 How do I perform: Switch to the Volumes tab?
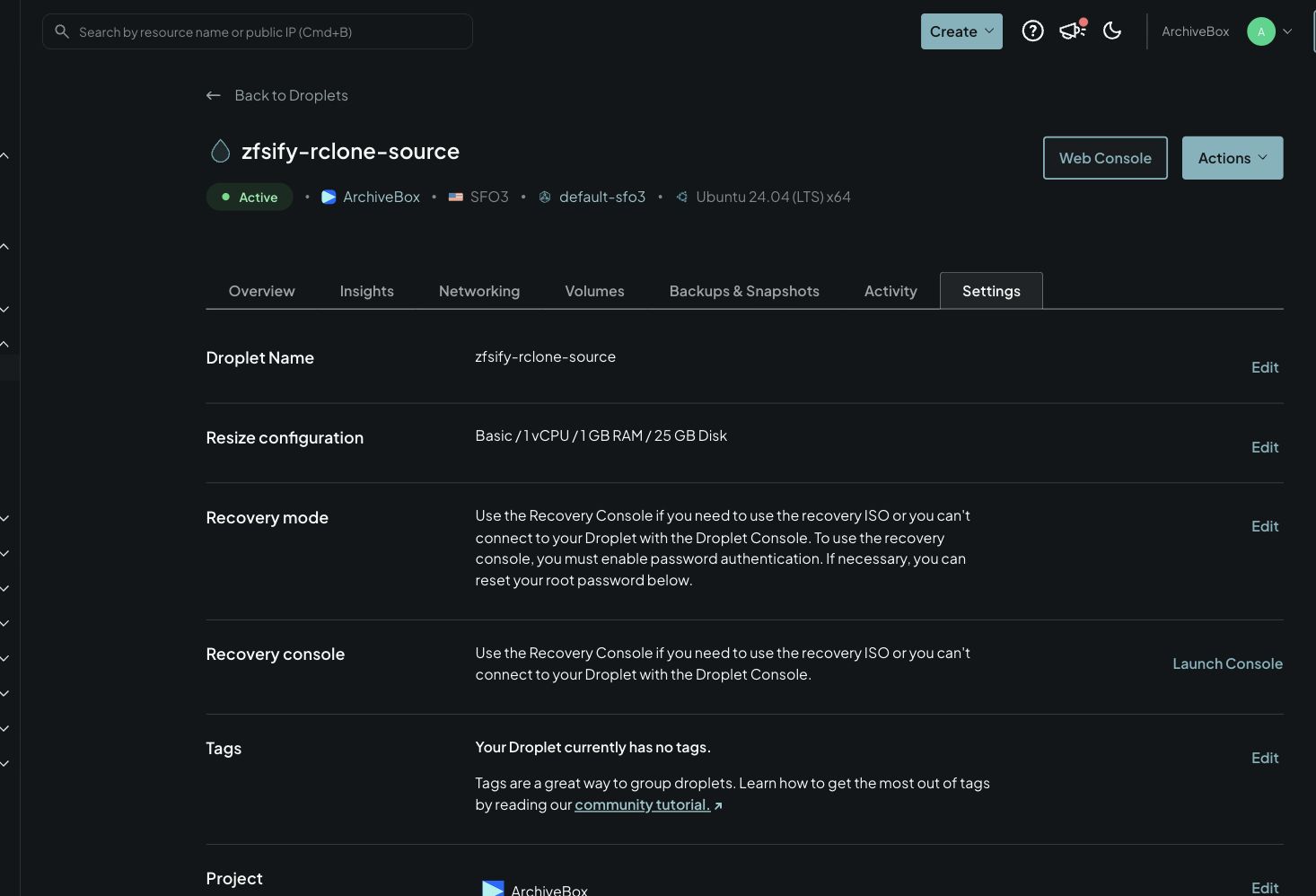pos(594,291)
